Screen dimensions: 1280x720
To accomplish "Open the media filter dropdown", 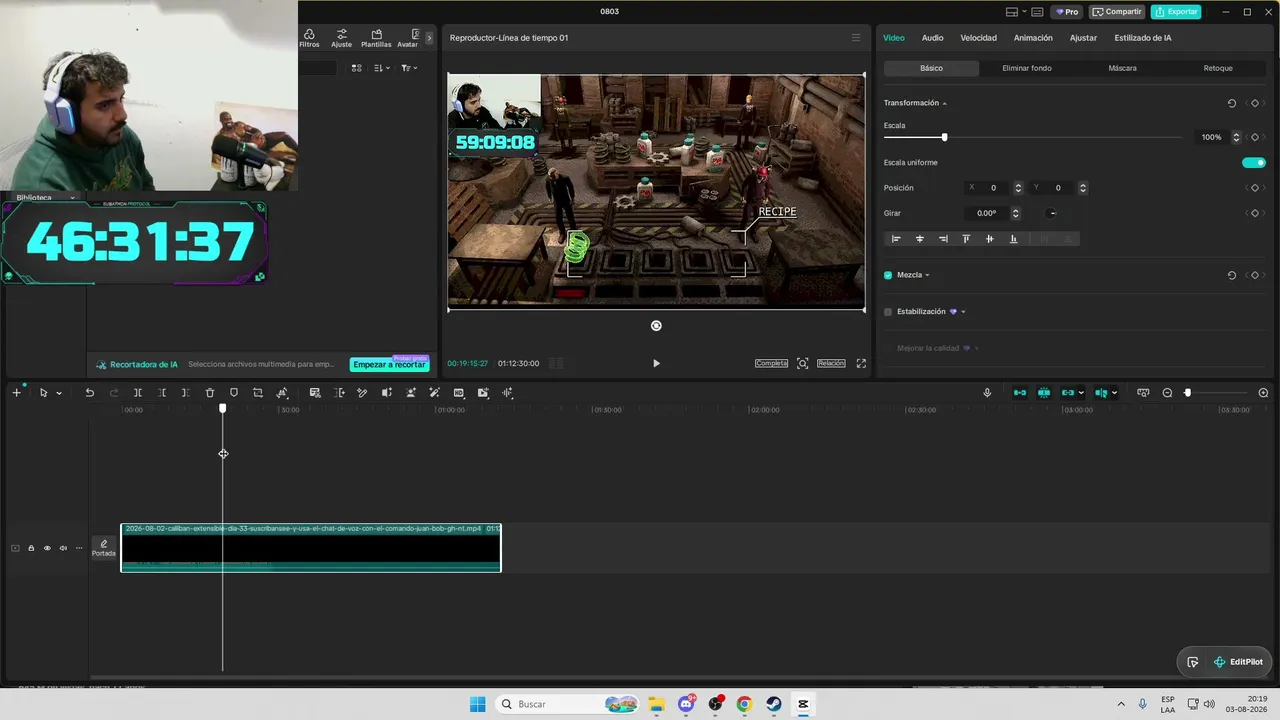I will pos(409,68).
